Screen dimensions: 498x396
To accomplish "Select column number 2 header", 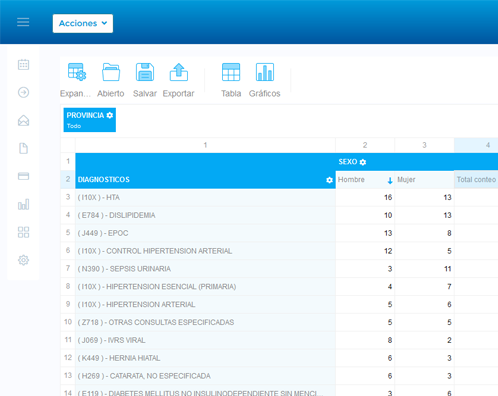I will point(365,145).
